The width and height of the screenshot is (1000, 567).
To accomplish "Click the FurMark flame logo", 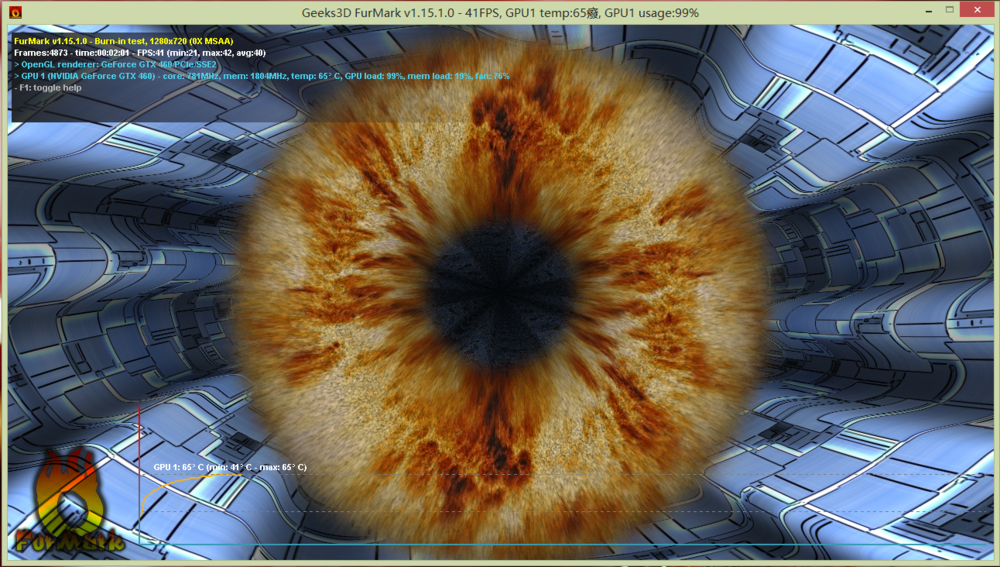I will pyautogui.click(x=69, y=499).
